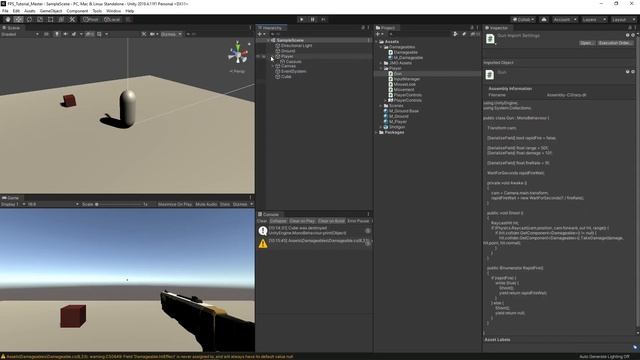640x360 pixels.
Task: Open the Shaded draw mode dropdown
Action: point(20,34)
